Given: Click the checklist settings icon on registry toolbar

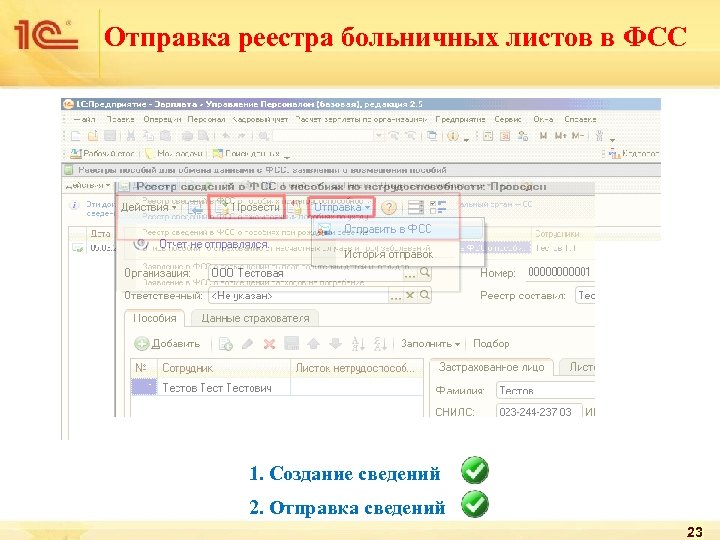Looking at the screenshot, I should [x=438, y=208].
